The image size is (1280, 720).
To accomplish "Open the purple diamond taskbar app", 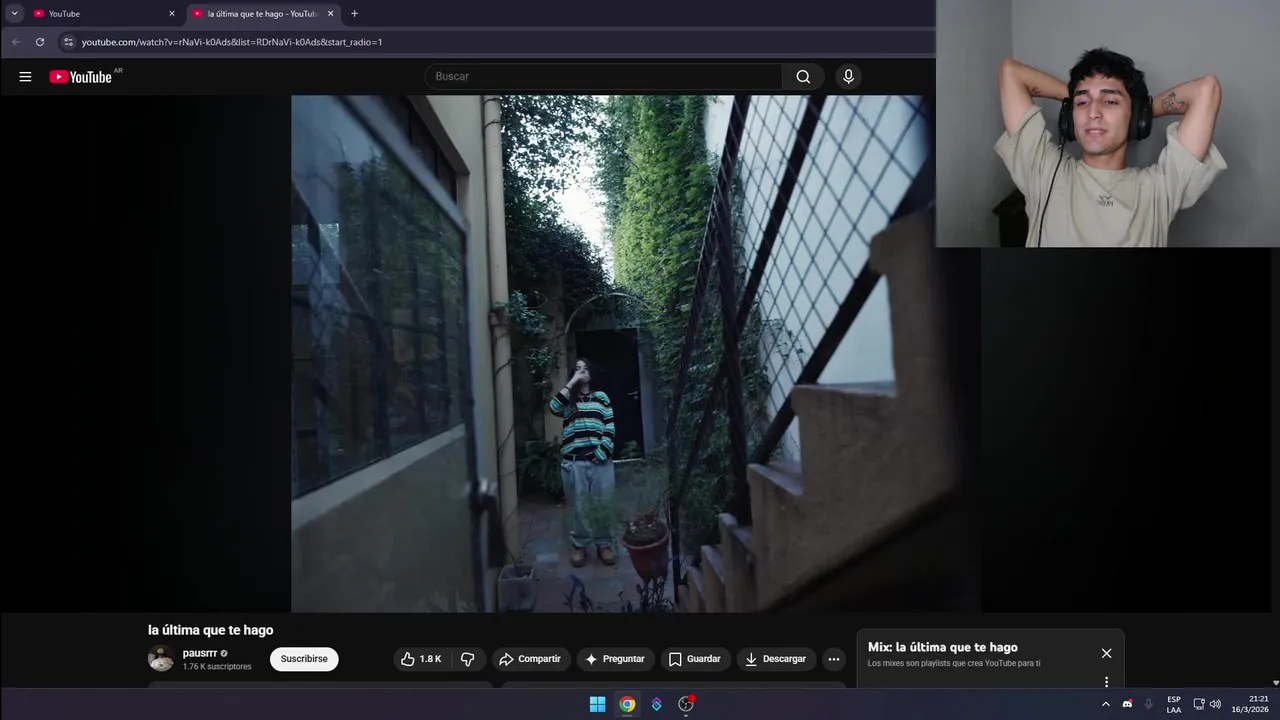I will tap(656, 704).
